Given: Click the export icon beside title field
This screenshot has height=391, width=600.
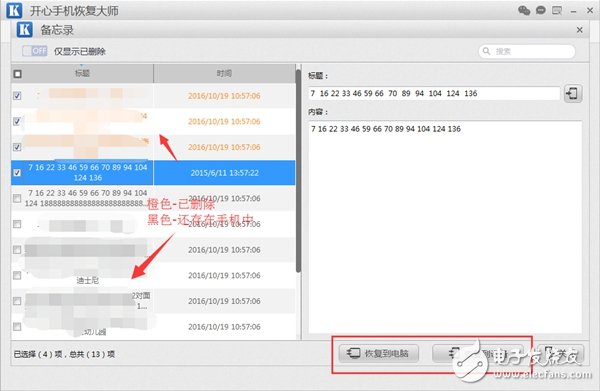Looking at the screenshot, I should (x=573, y=93).
